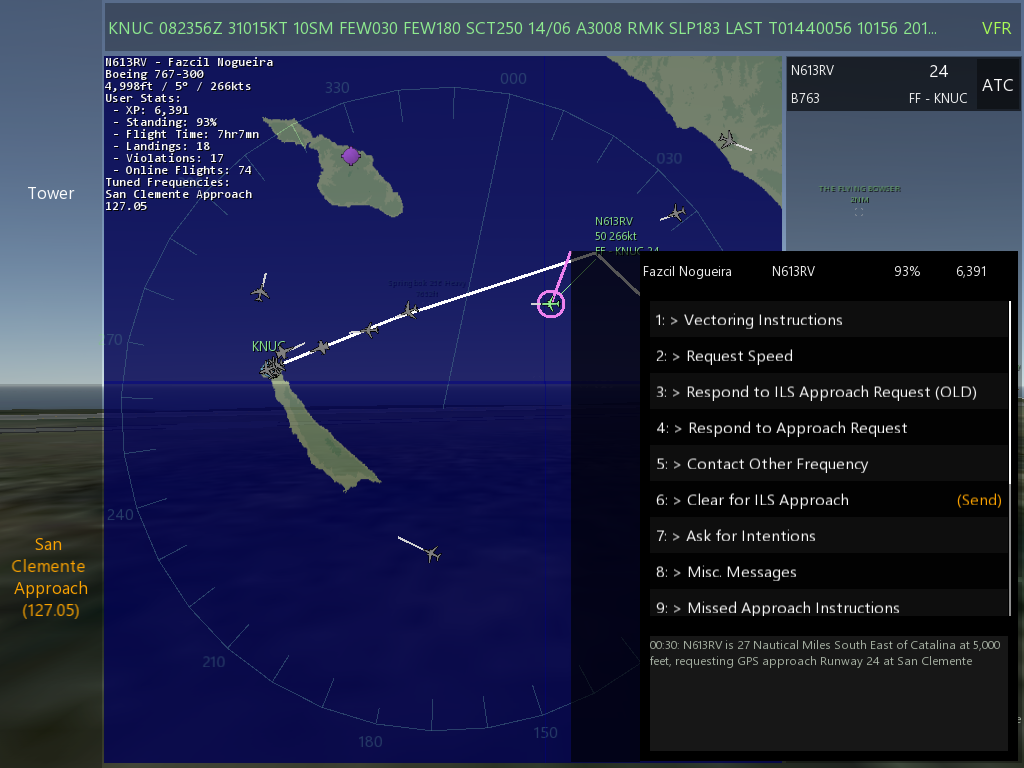Open Respond to Approach Request submenu
Screen dimensions: 1024x768
[829, 427]
